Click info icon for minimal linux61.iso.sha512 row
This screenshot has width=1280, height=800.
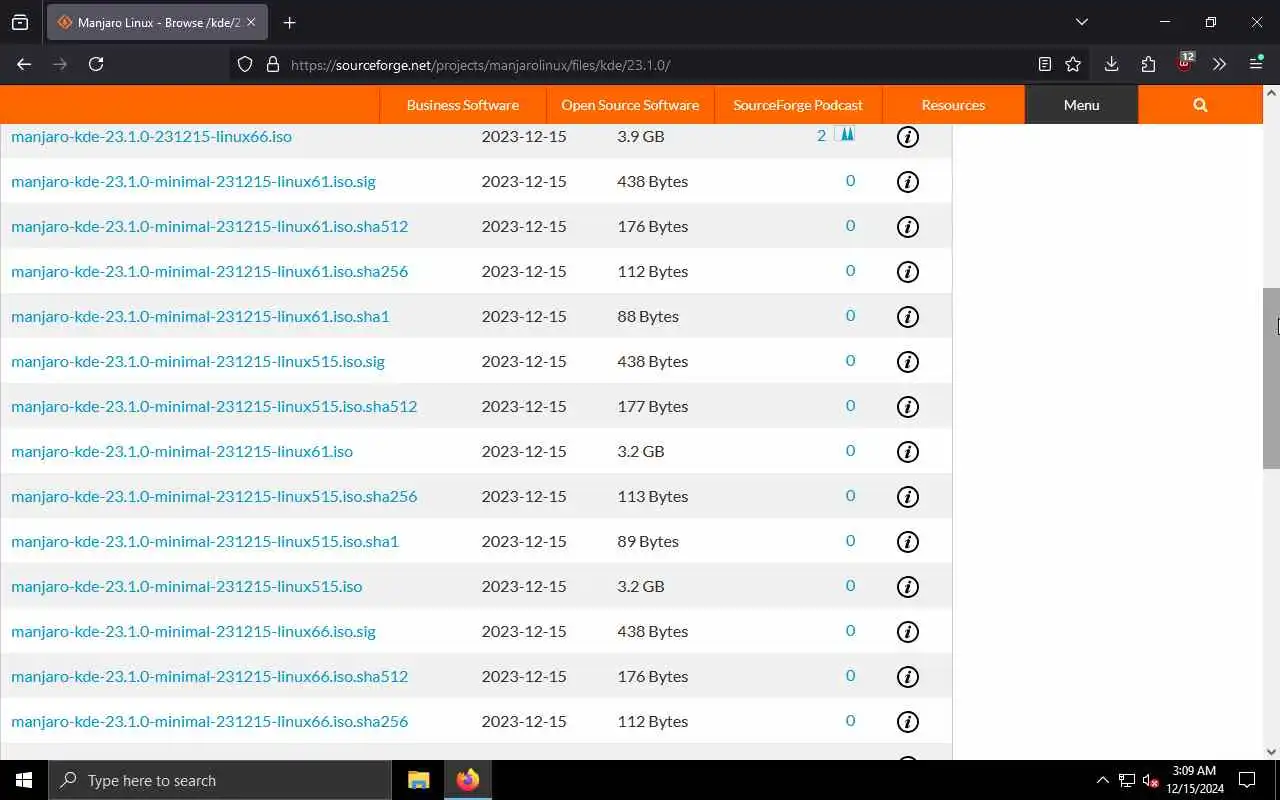click(x=908, y=226)
